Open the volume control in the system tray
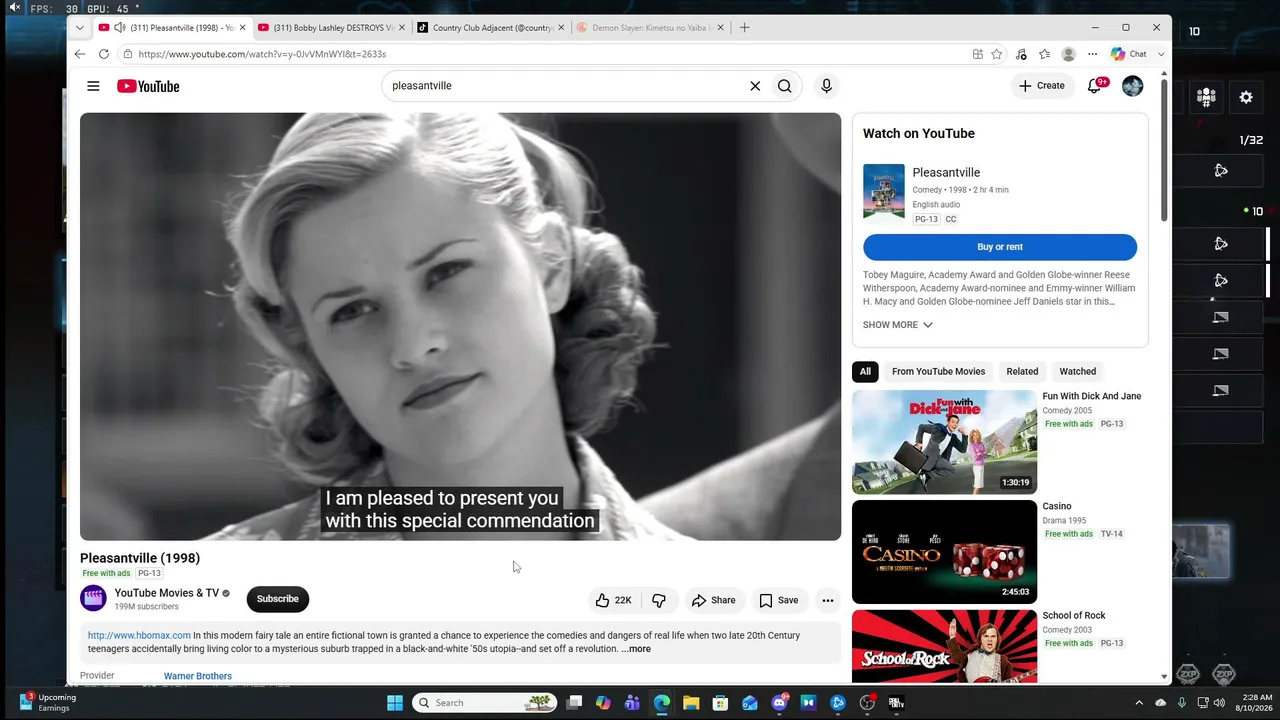Viewport: 1280px width, 720px height. click(1219, 703)
